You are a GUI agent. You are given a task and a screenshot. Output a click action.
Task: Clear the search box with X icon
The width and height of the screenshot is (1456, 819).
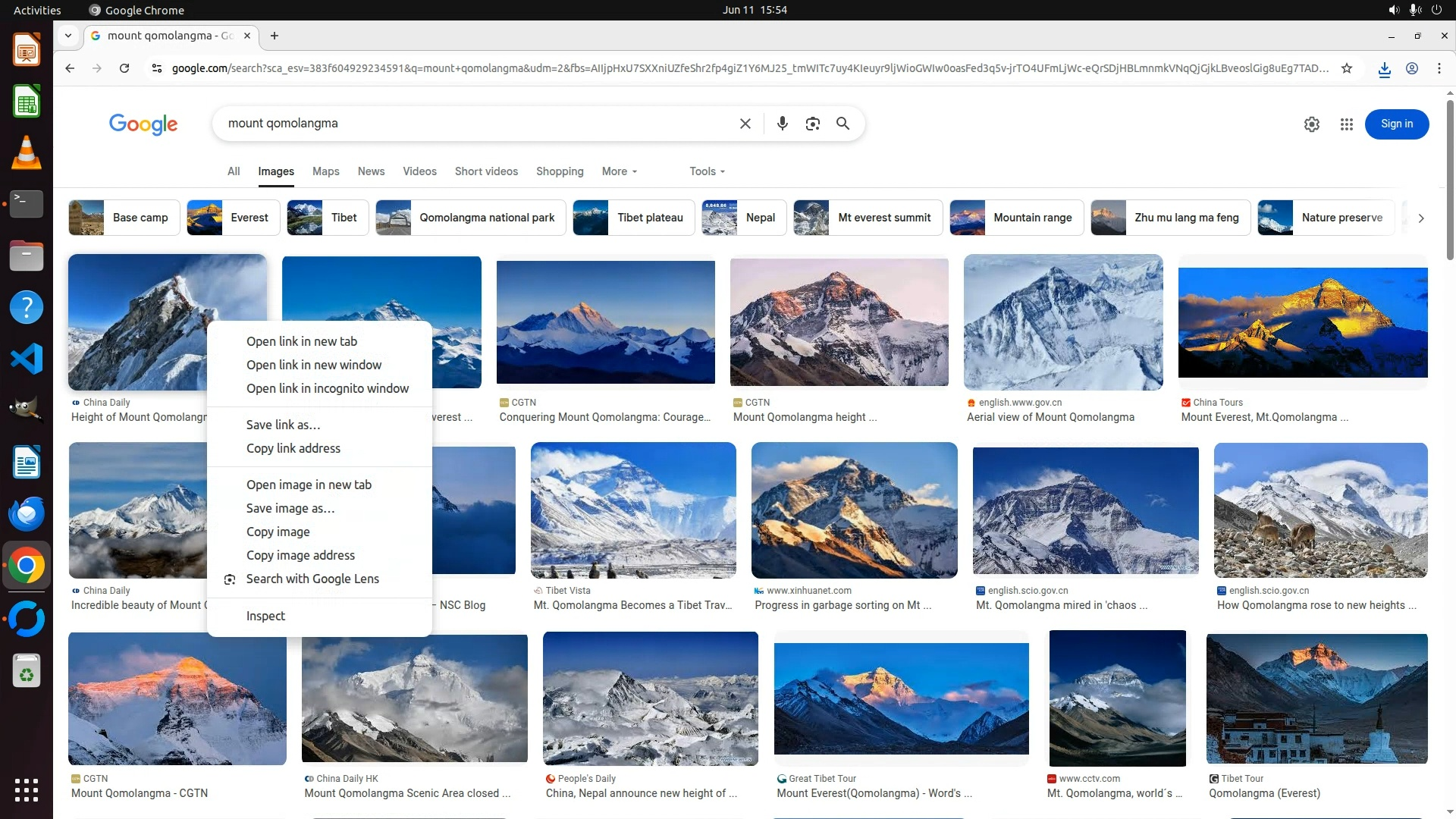coord(745,124)
